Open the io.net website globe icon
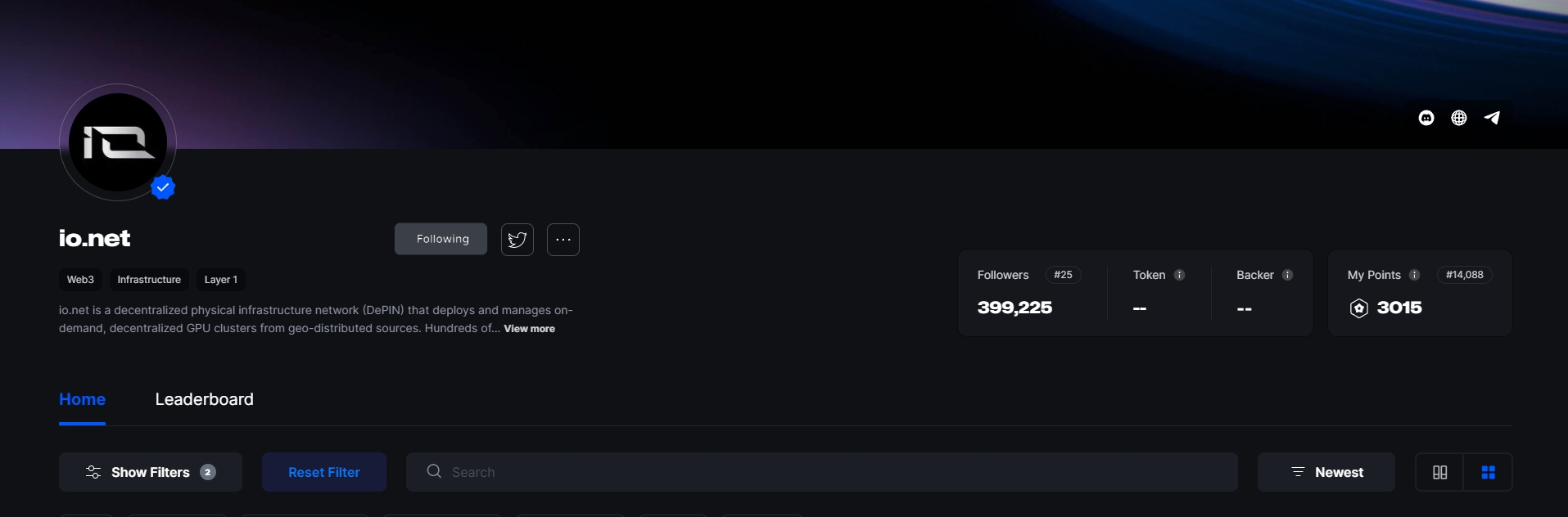Screen dimensions: 1568x517 pos(1459,118)
